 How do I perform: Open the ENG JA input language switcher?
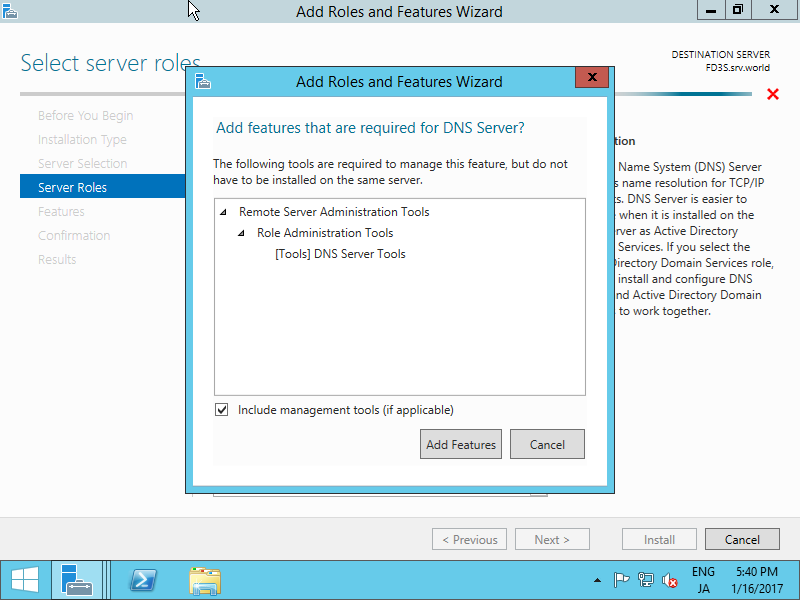(x=703, y=580)
